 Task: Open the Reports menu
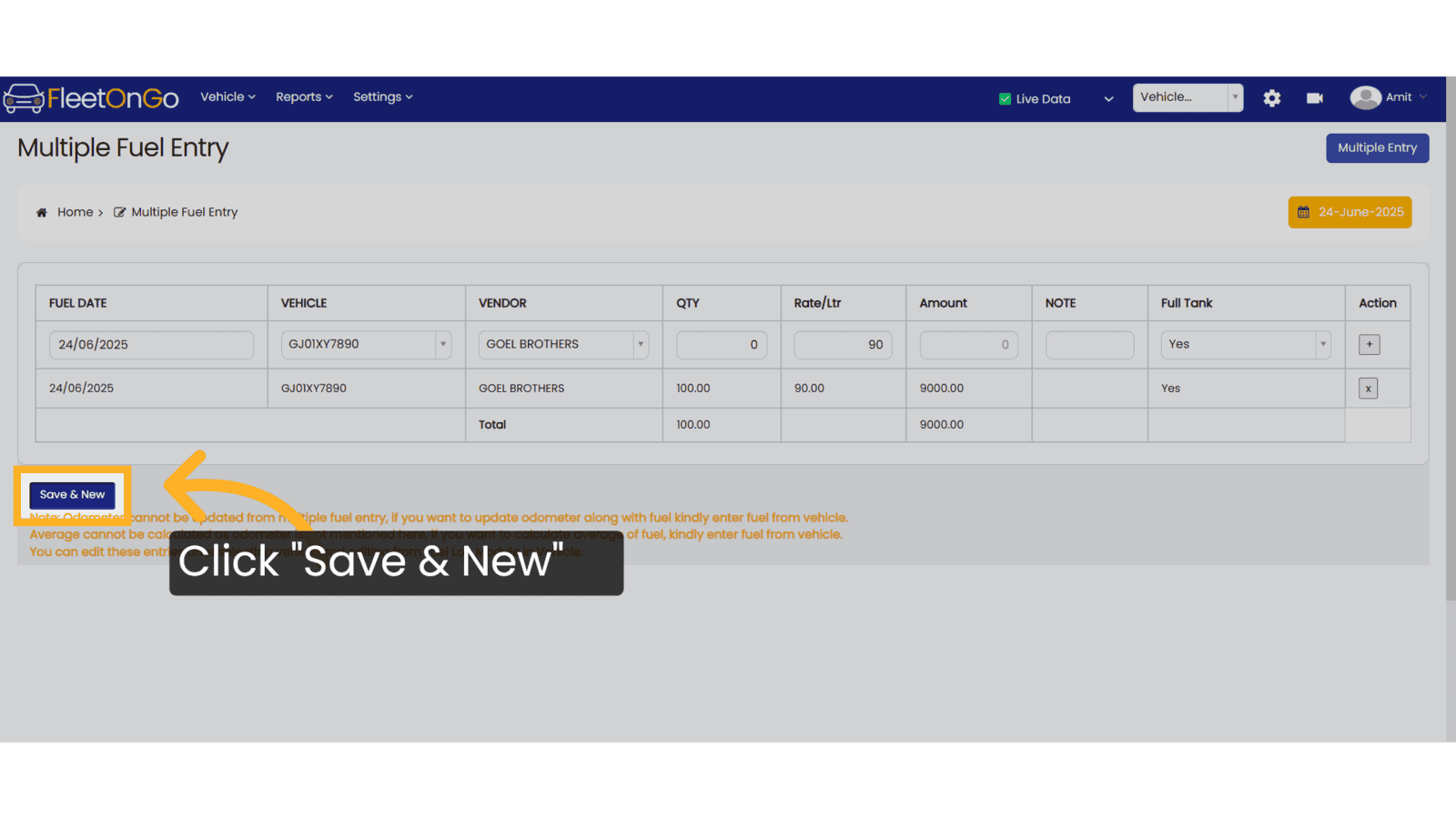coord(304,96)
